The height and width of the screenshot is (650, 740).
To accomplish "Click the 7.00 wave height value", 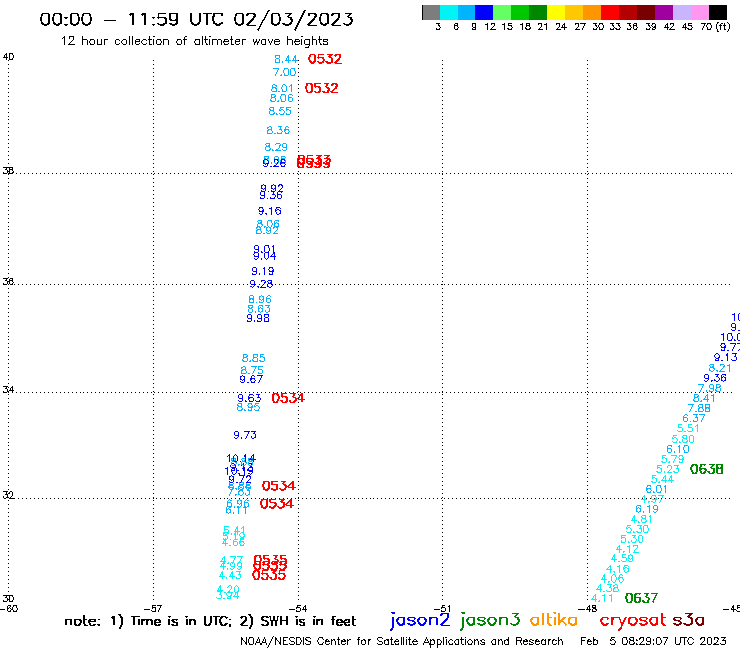I will tap(285, 72).
